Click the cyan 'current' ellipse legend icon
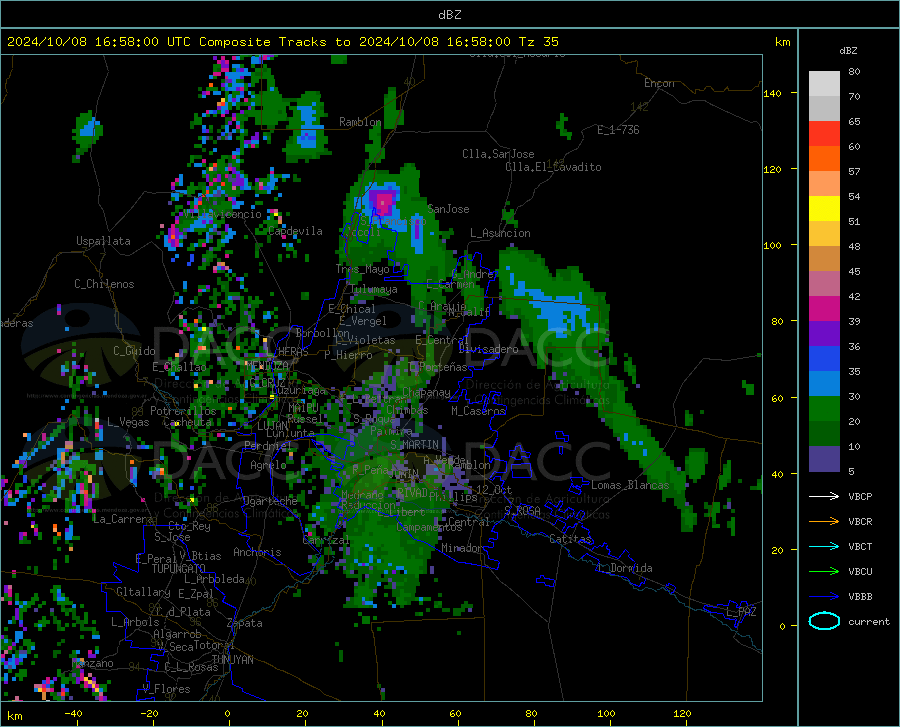 point(824,621)
